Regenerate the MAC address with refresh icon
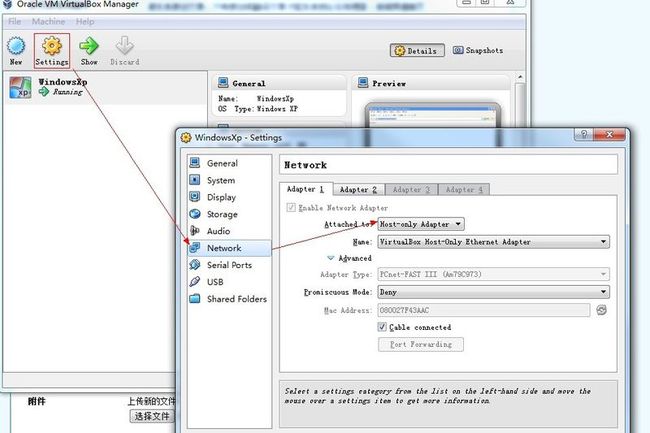The width and height of the screenshot is (650, 433). [x=601, y=310]
